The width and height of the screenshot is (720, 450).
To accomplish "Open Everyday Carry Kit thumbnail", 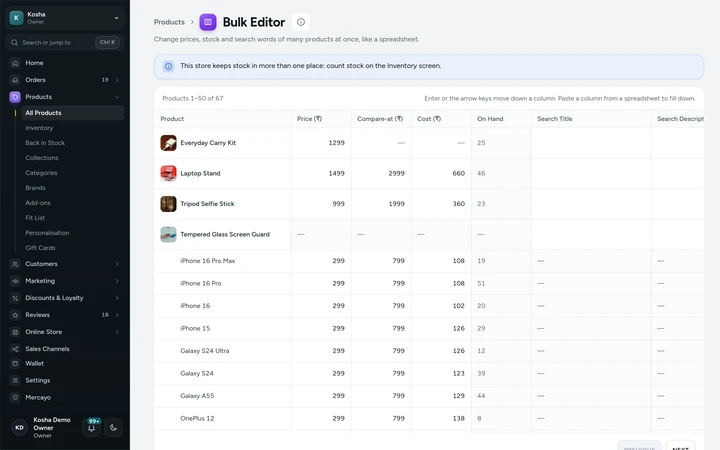I will (168, 143).
